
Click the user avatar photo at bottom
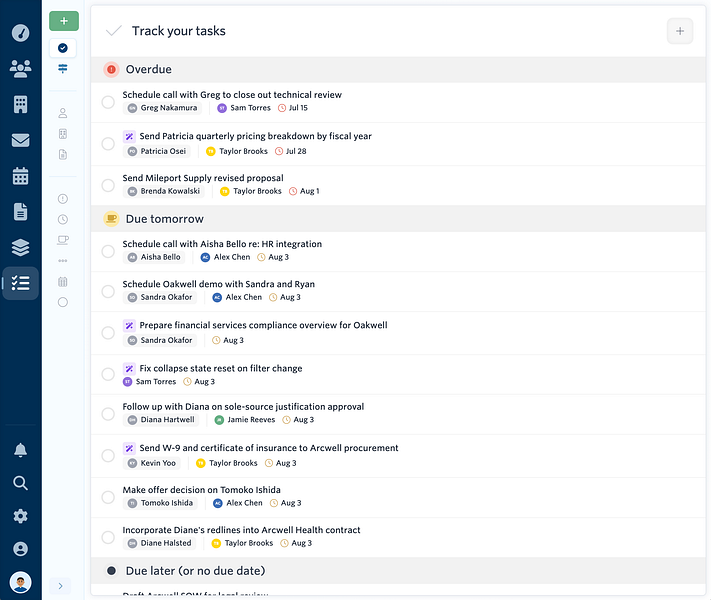(x=20, y=582)
